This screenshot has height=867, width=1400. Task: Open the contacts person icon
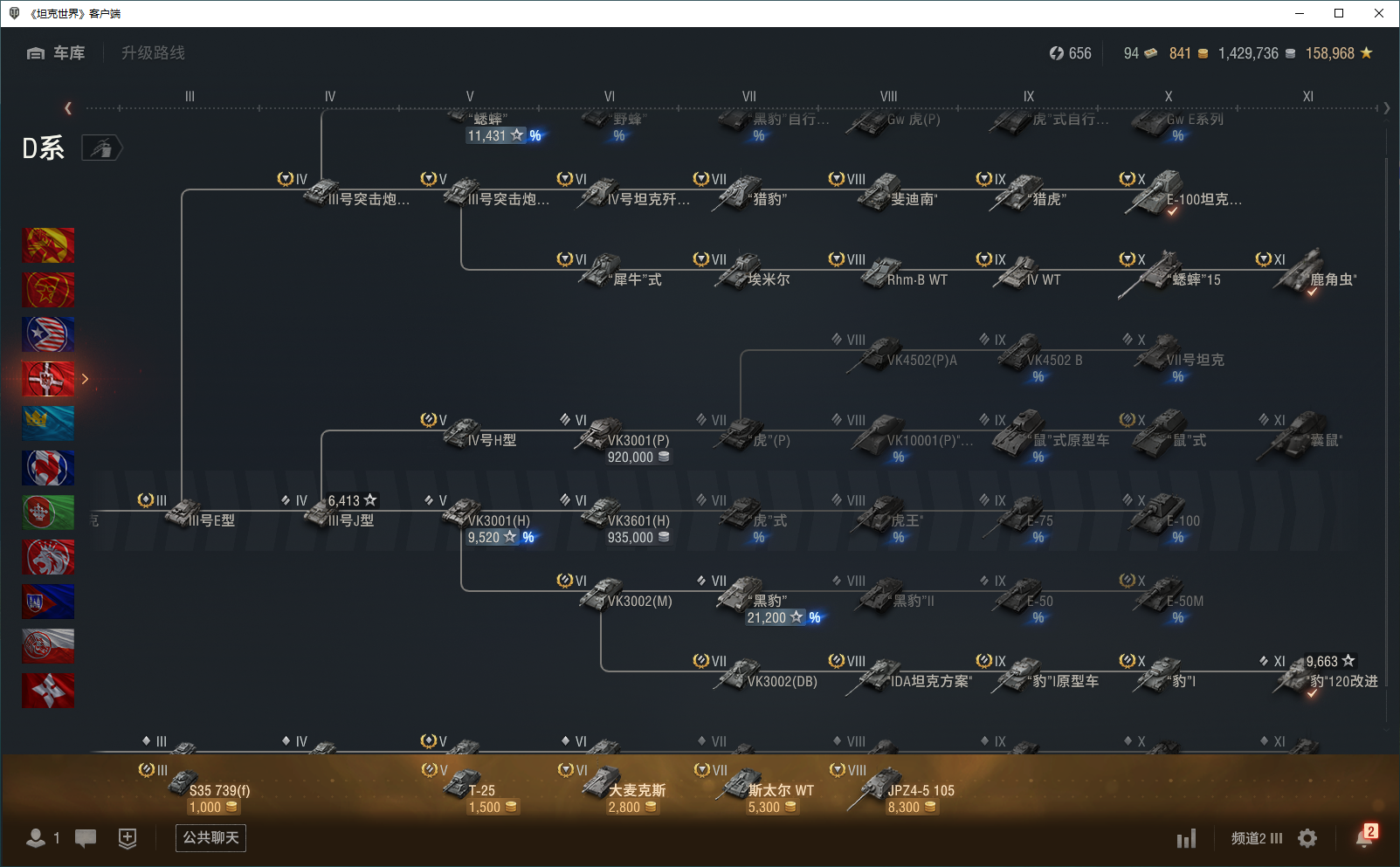(37, 838)
